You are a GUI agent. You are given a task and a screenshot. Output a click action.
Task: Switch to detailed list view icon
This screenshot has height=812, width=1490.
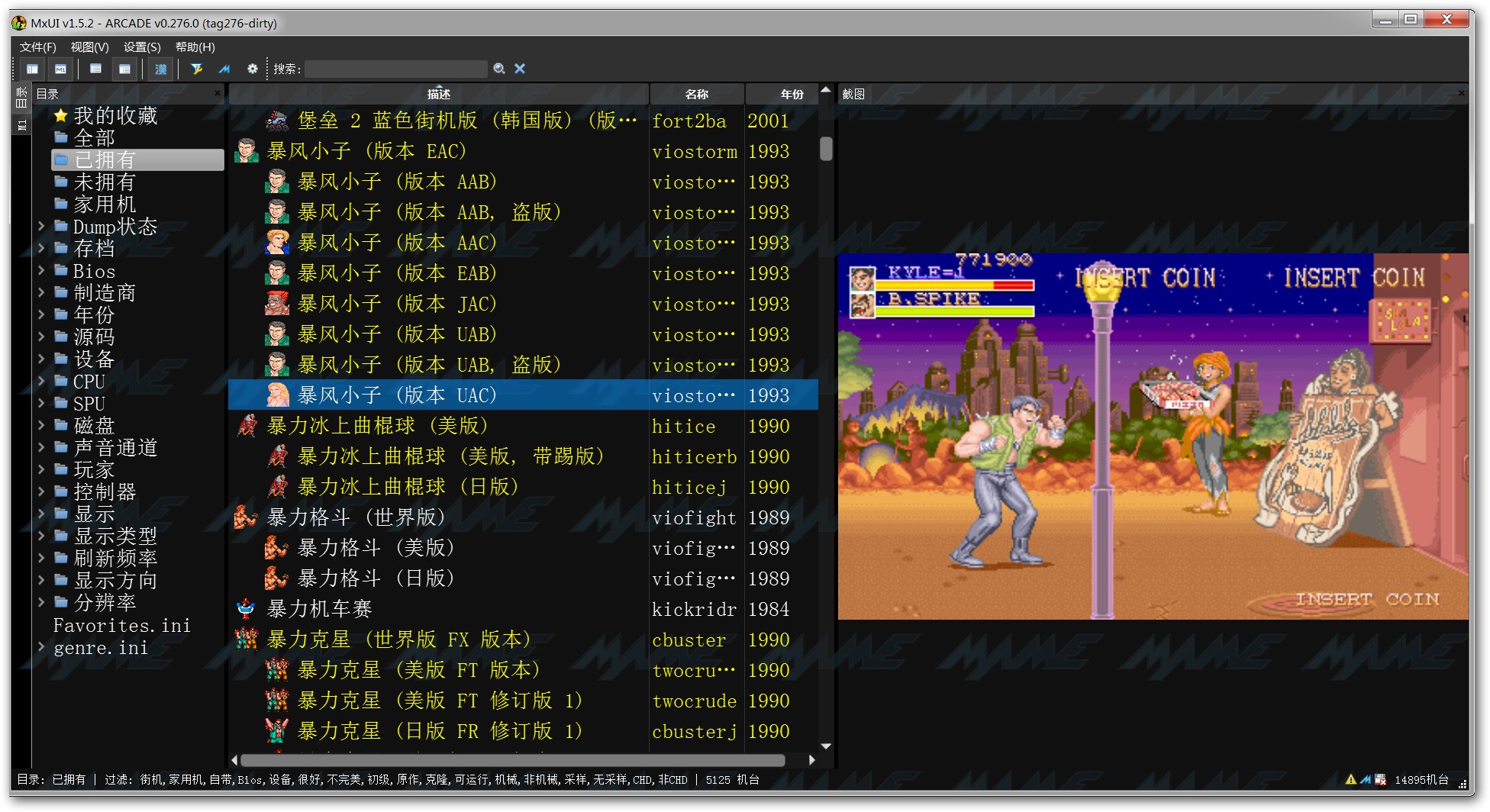click(95, 69)
